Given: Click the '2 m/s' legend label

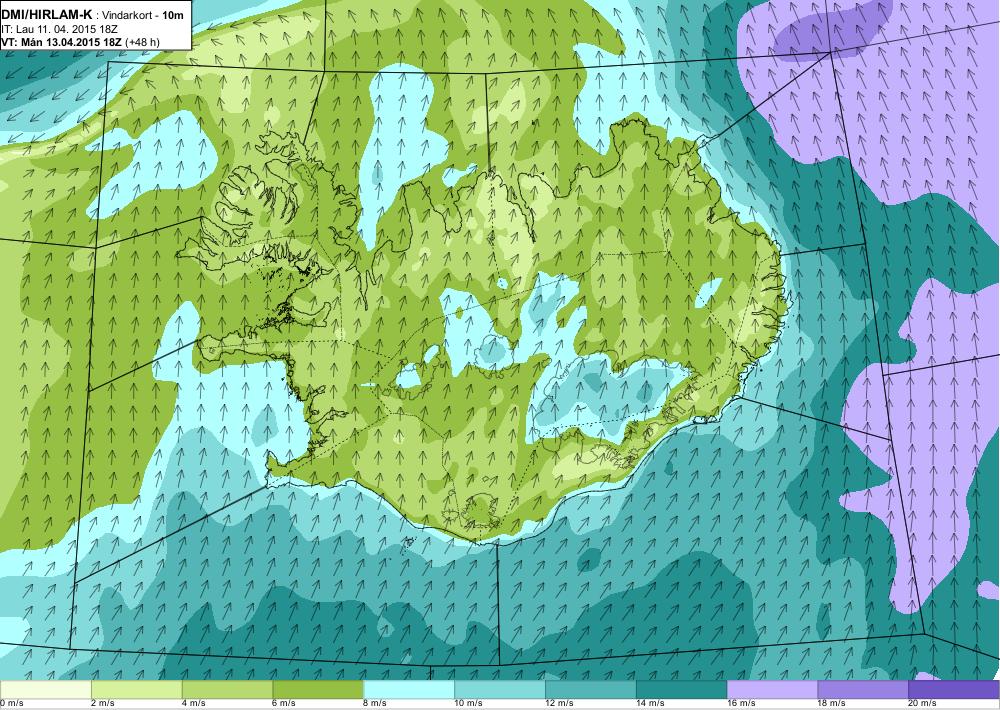Looking at the screenshot, I should point(103,703).
